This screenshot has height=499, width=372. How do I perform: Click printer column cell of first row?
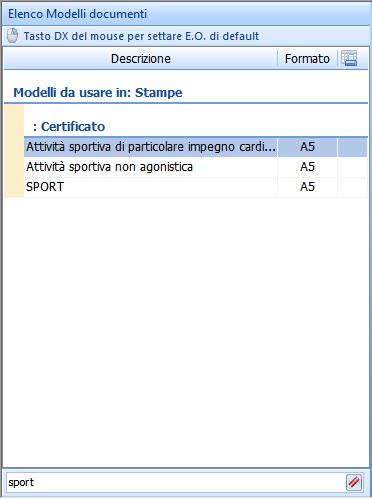[x=353, y=147]
